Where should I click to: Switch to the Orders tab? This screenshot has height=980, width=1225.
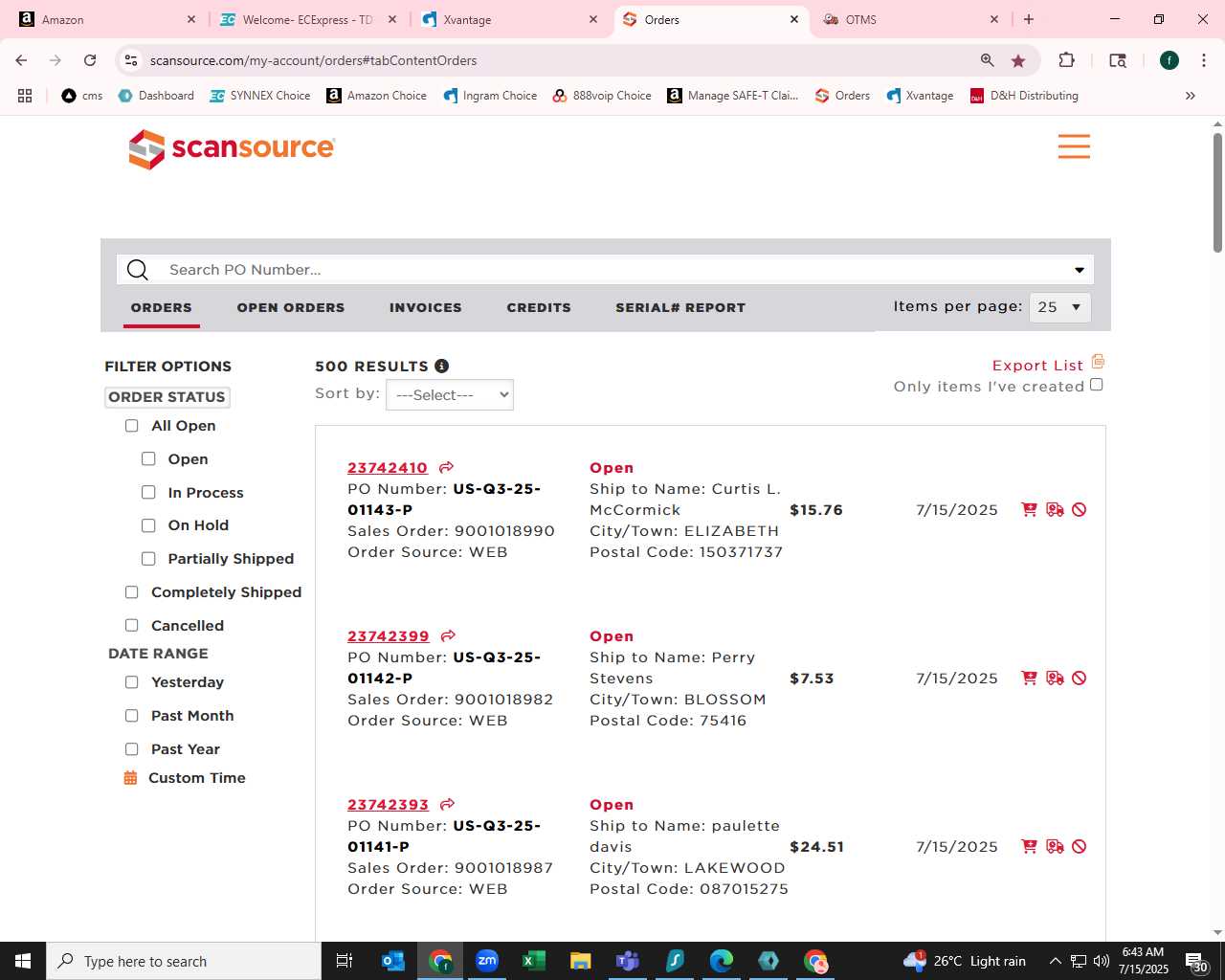[162, 307]
